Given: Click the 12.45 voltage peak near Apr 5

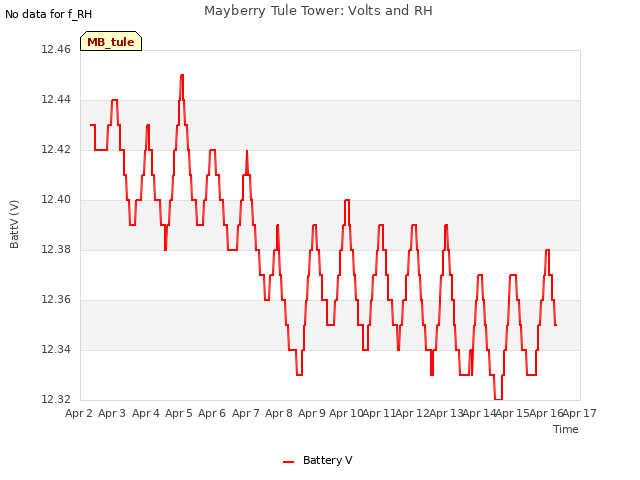Looking at the screenshot, I should point(182,75).
